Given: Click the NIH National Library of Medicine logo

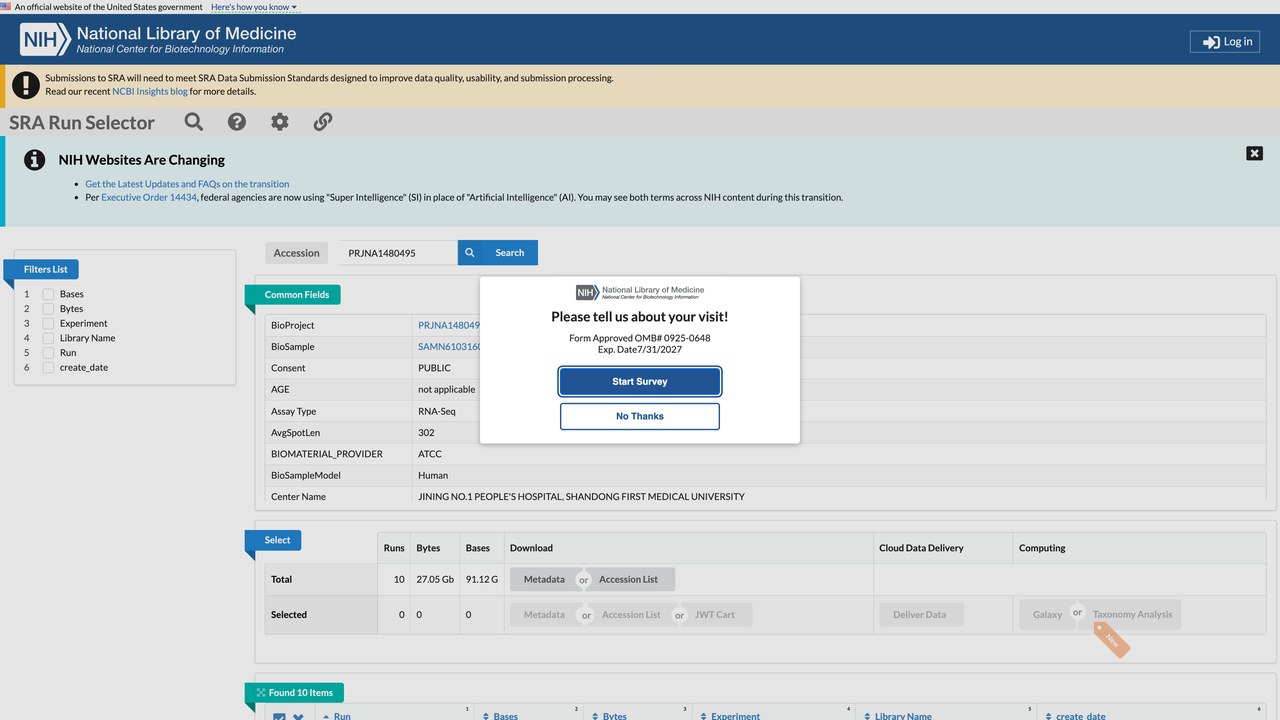Looking at the screenshot, I should [x=158, y=40].
